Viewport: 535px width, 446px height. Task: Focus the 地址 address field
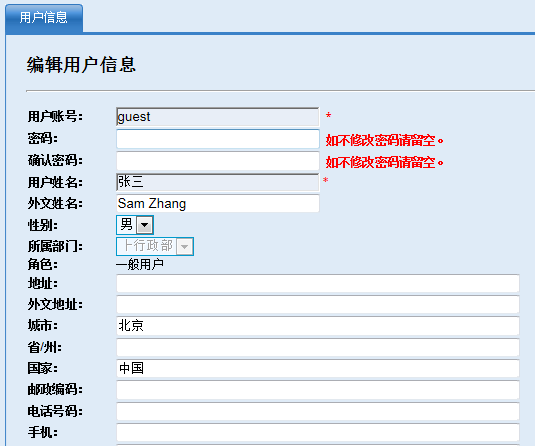tap(318, 284)
